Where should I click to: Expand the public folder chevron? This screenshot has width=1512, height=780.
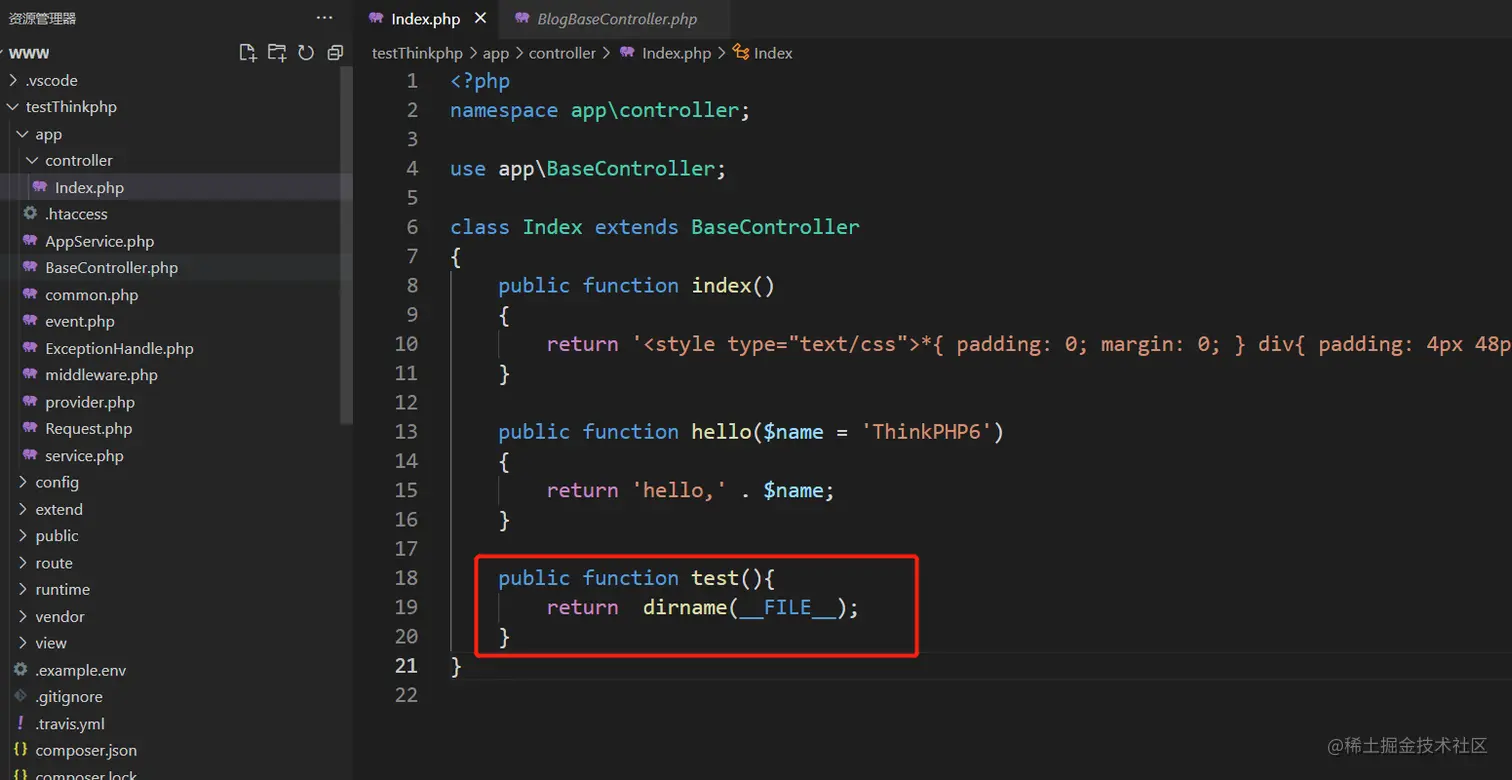[x=23, y=536]
